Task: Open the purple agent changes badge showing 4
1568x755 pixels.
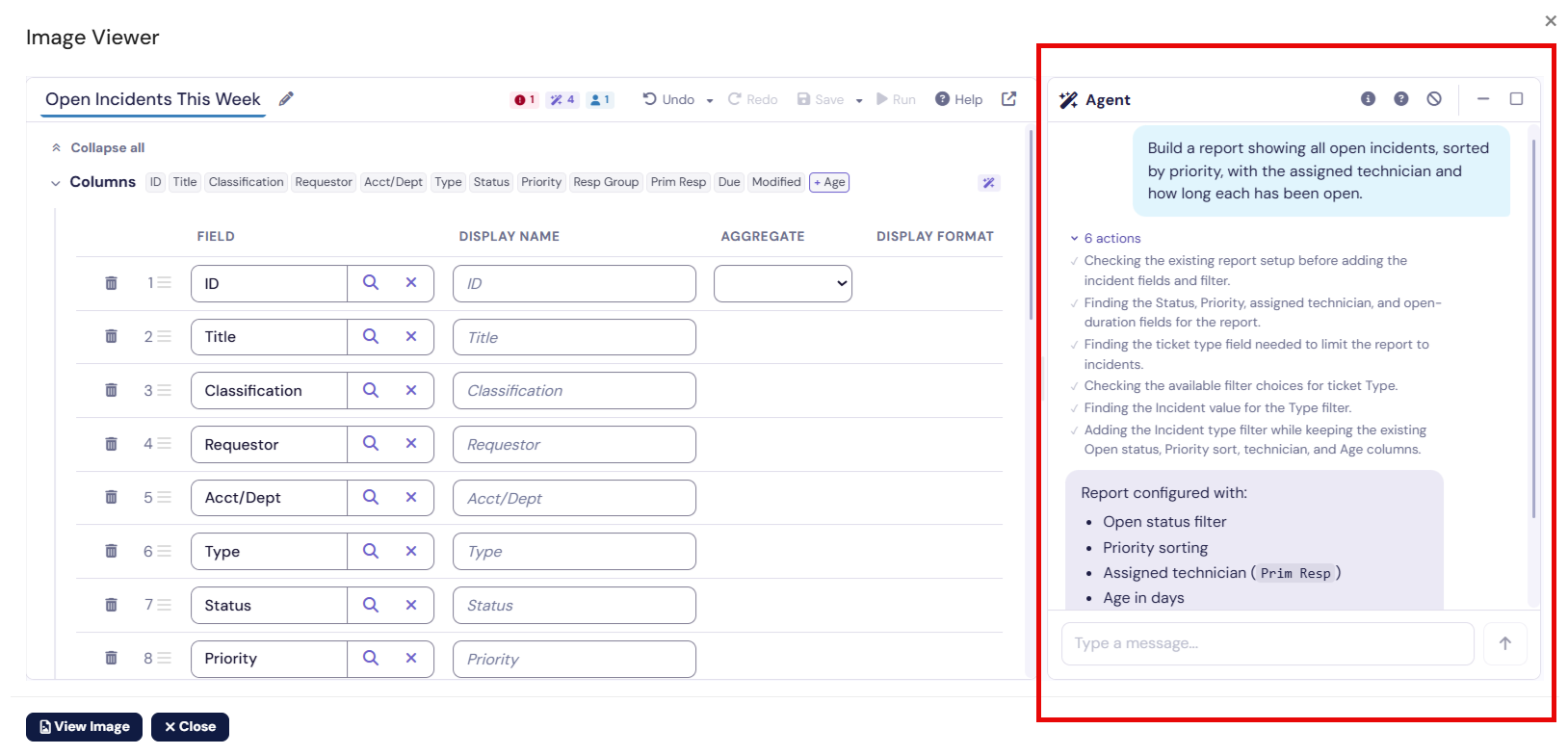Action: pyautogui.click(x=562, y=100)
